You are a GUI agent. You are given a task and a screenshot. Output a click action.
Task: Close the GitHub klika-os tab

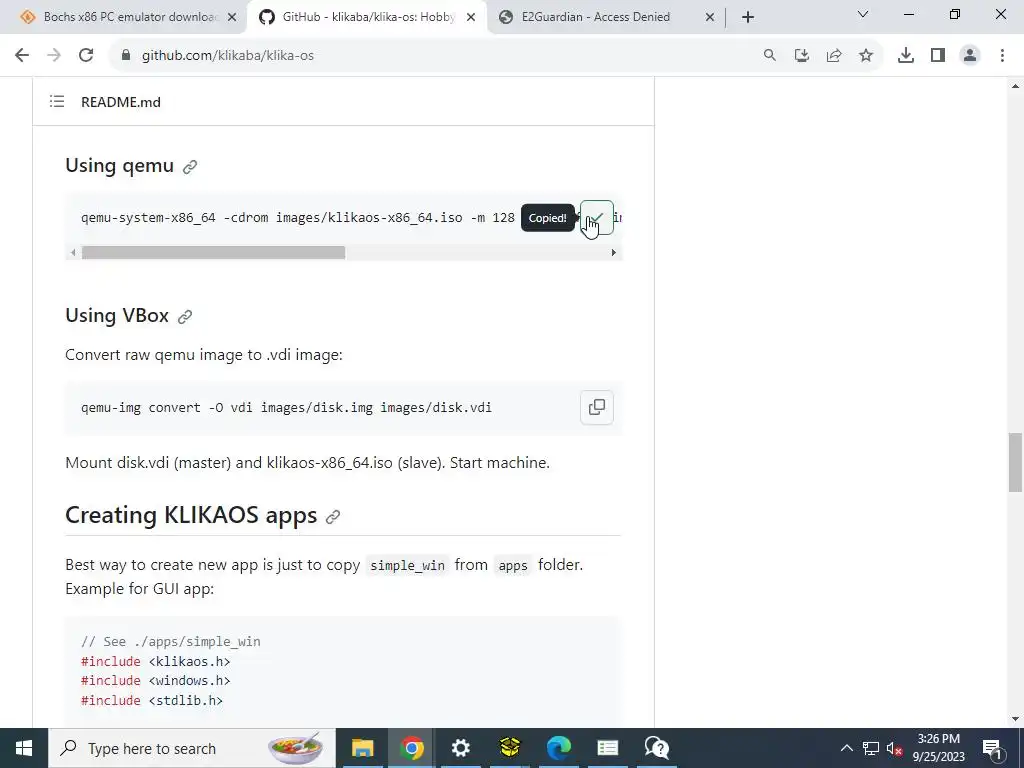click(x=471, y=18)
